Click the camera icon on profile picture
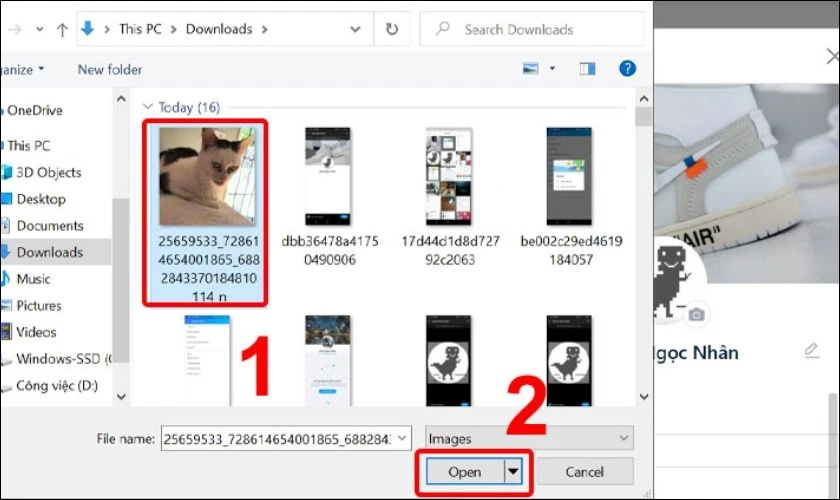This screenshot has width=840, height=500. (x=696, y=315)
